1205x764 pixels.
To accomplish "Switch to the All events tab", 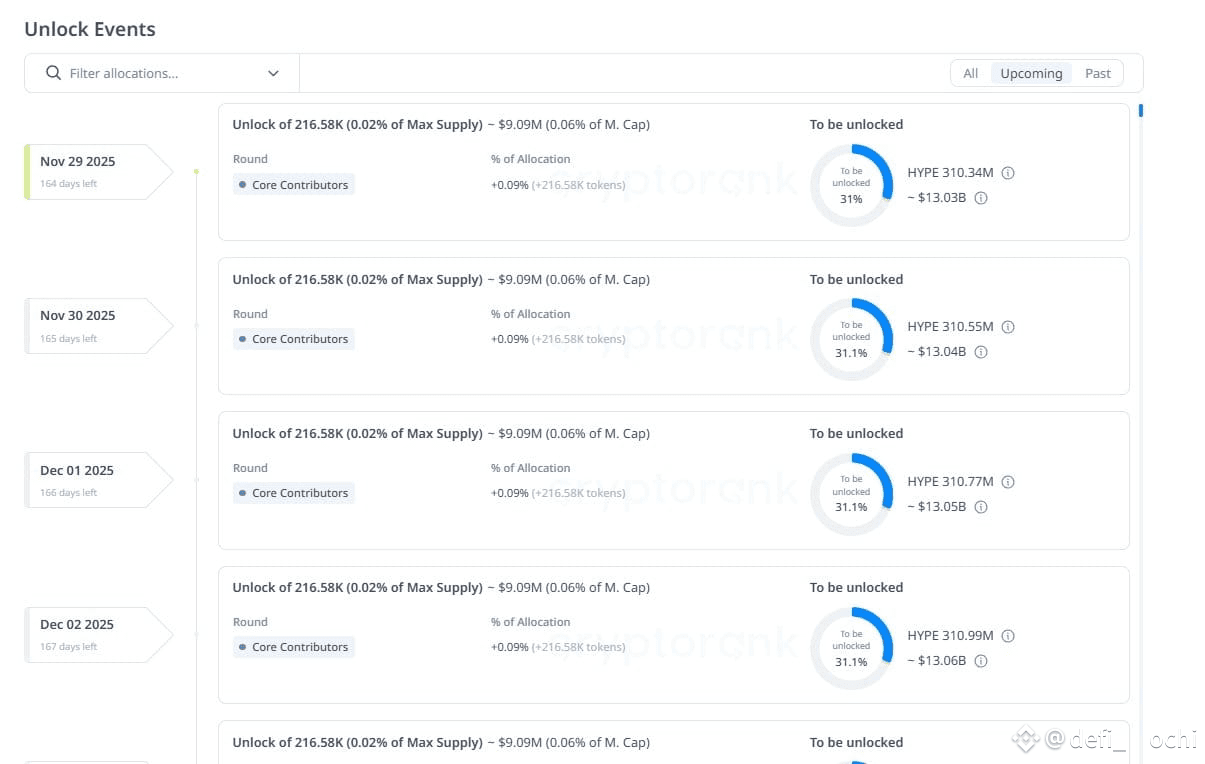I will (x=970, y=73).
